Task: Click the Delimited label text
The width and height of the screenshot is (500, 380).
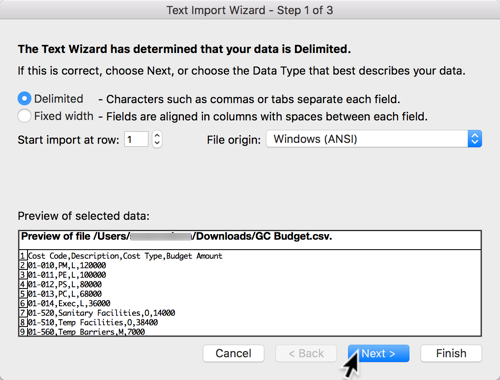Action: coord(59,99)
